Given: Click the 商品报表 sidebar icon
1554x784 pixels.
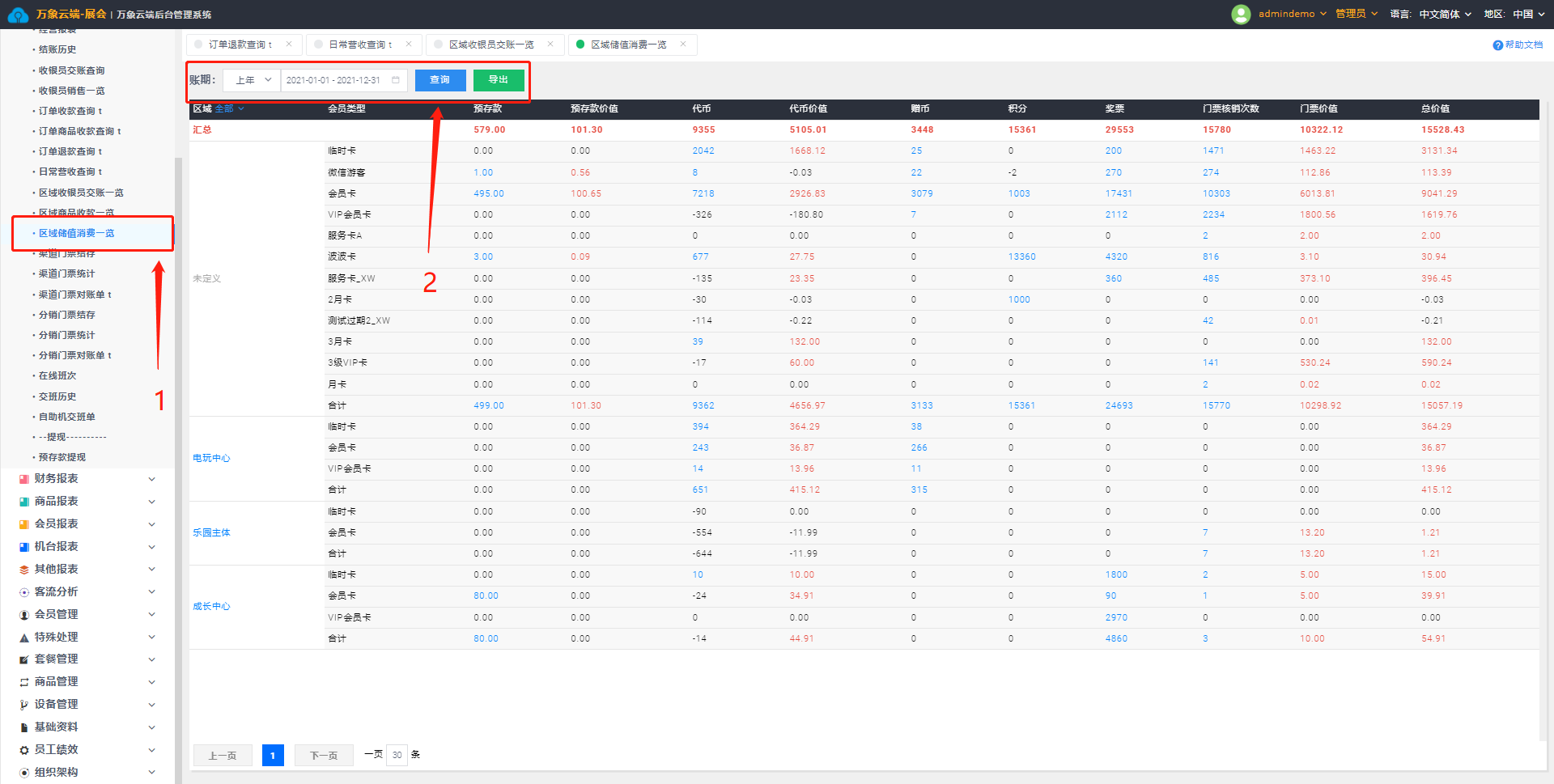Looking at the screenshot, I should (24, 502).
